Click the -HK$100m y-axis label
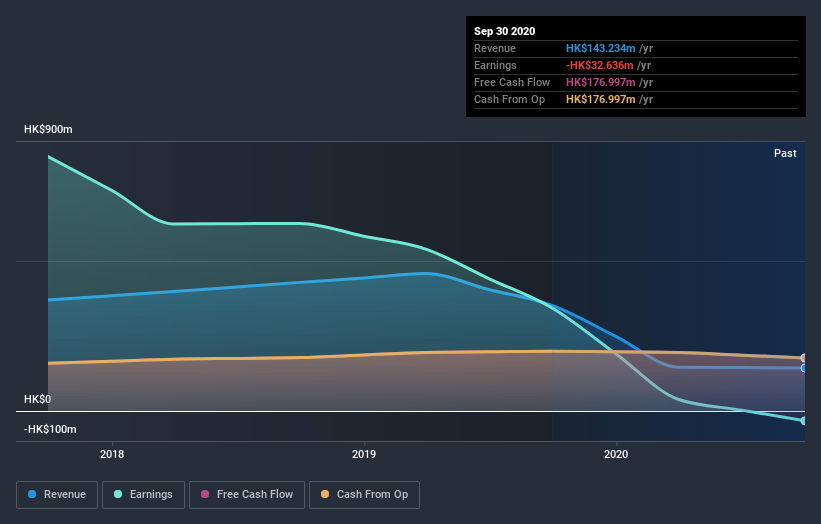 50,429
